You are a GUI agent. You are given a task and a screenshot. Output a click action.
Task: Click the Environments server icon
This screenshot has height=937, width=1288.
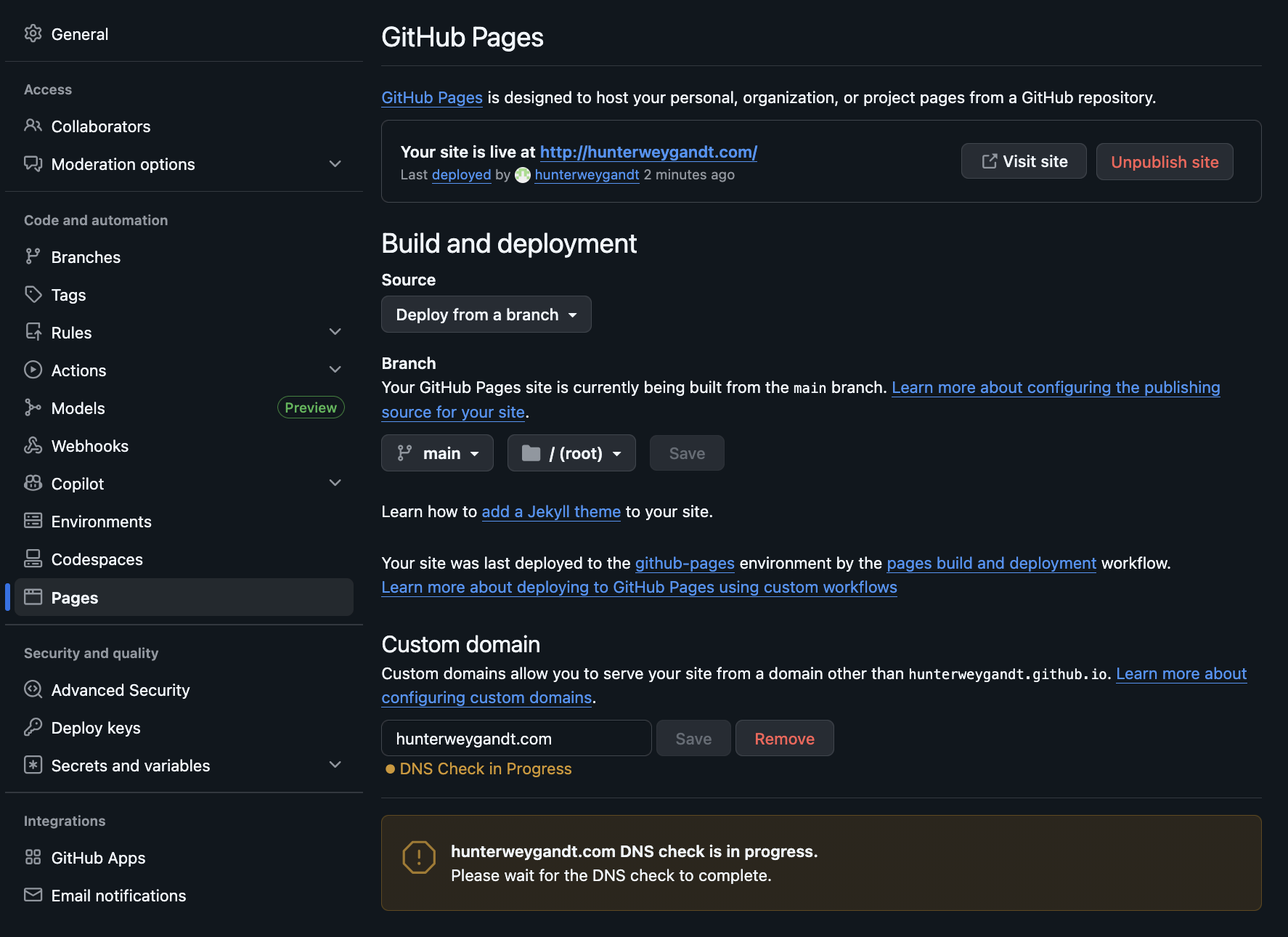(33, 521)
